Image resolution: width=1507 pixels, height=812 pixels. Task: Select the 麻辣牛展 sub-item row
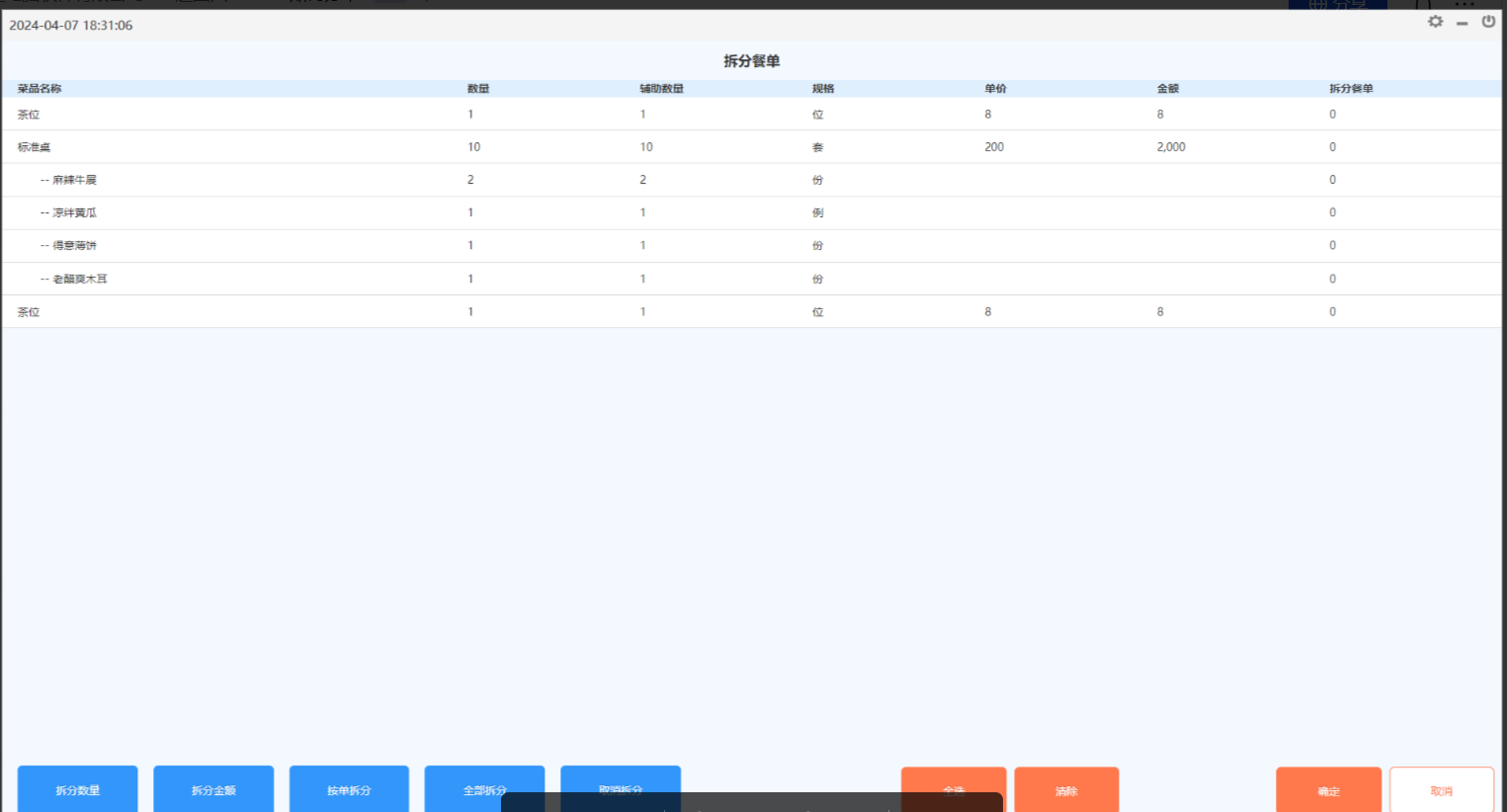coord(74,180)
